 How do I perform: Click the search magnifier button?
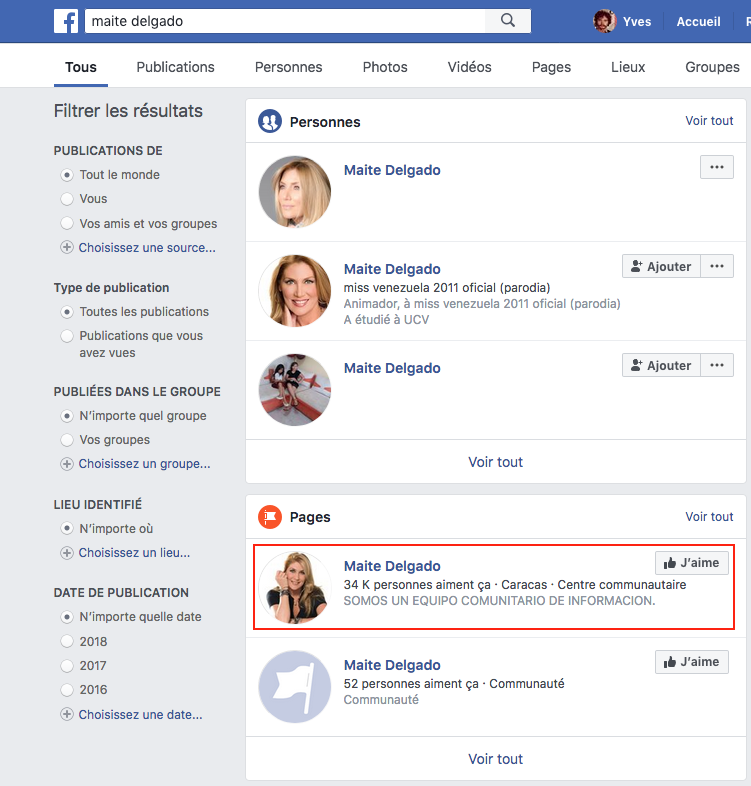[508, 21]
